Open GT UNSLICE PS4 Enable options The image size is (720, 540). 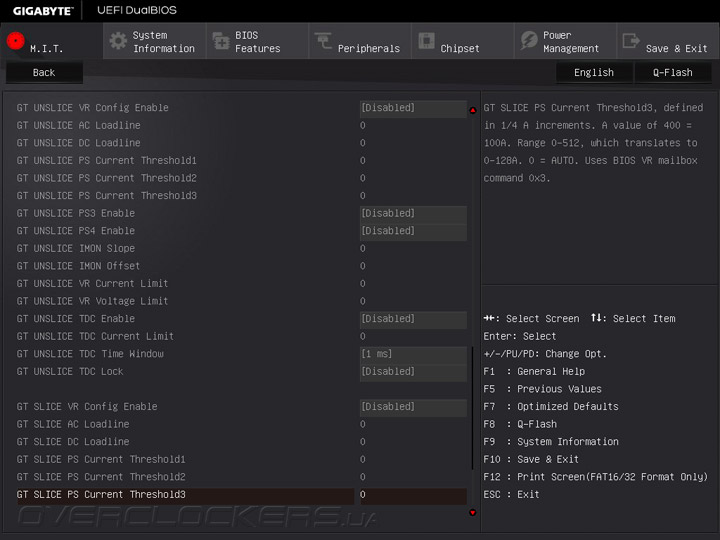[x=412, y=231]
